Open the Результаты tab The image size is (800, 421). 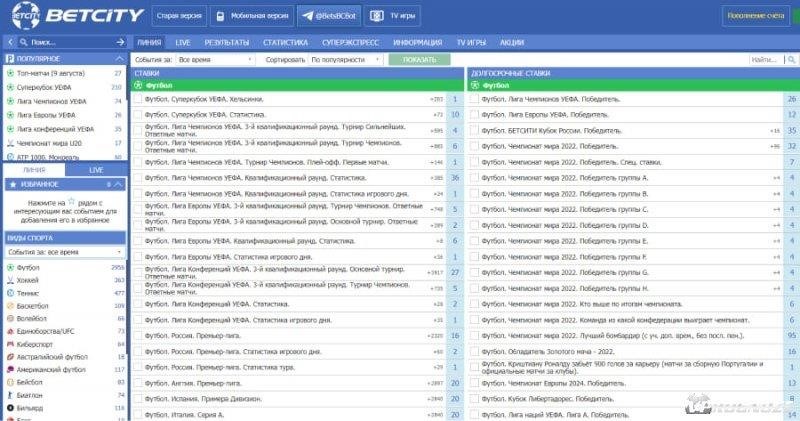pos(227,42)
